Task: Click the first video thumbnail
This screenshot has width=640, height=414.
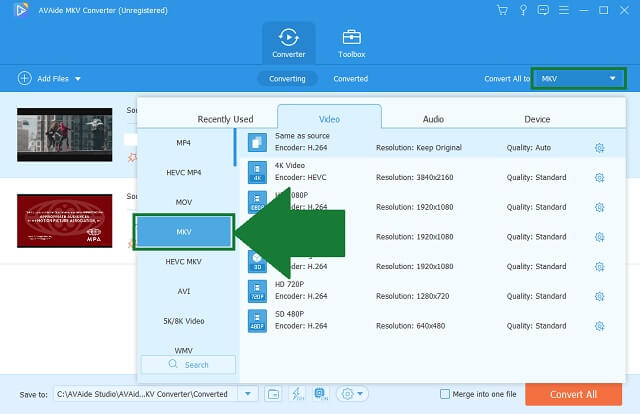Action: (x=64, y=135)
